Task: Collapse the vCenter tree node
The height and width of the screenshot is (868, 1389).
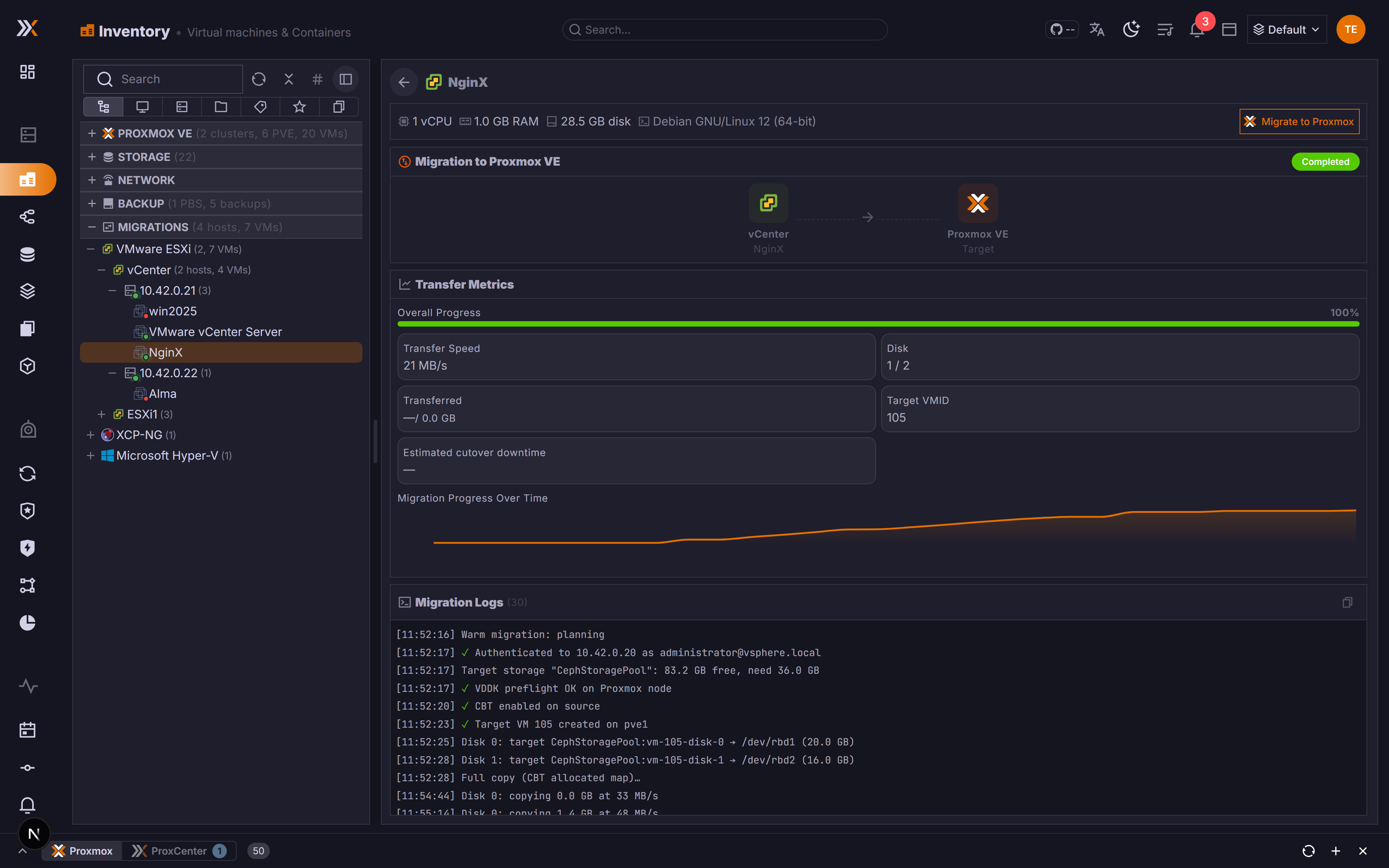Action: pos(102,270)
